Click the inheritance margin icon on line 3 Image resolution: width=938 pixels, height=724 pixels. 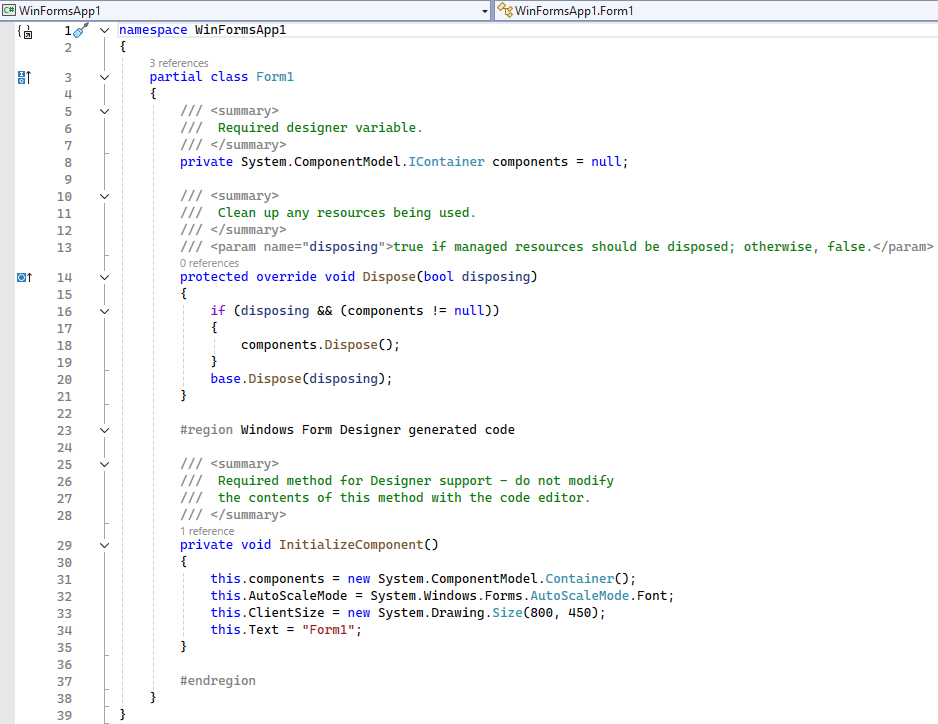pyautogui.click(x=24, y=77)
